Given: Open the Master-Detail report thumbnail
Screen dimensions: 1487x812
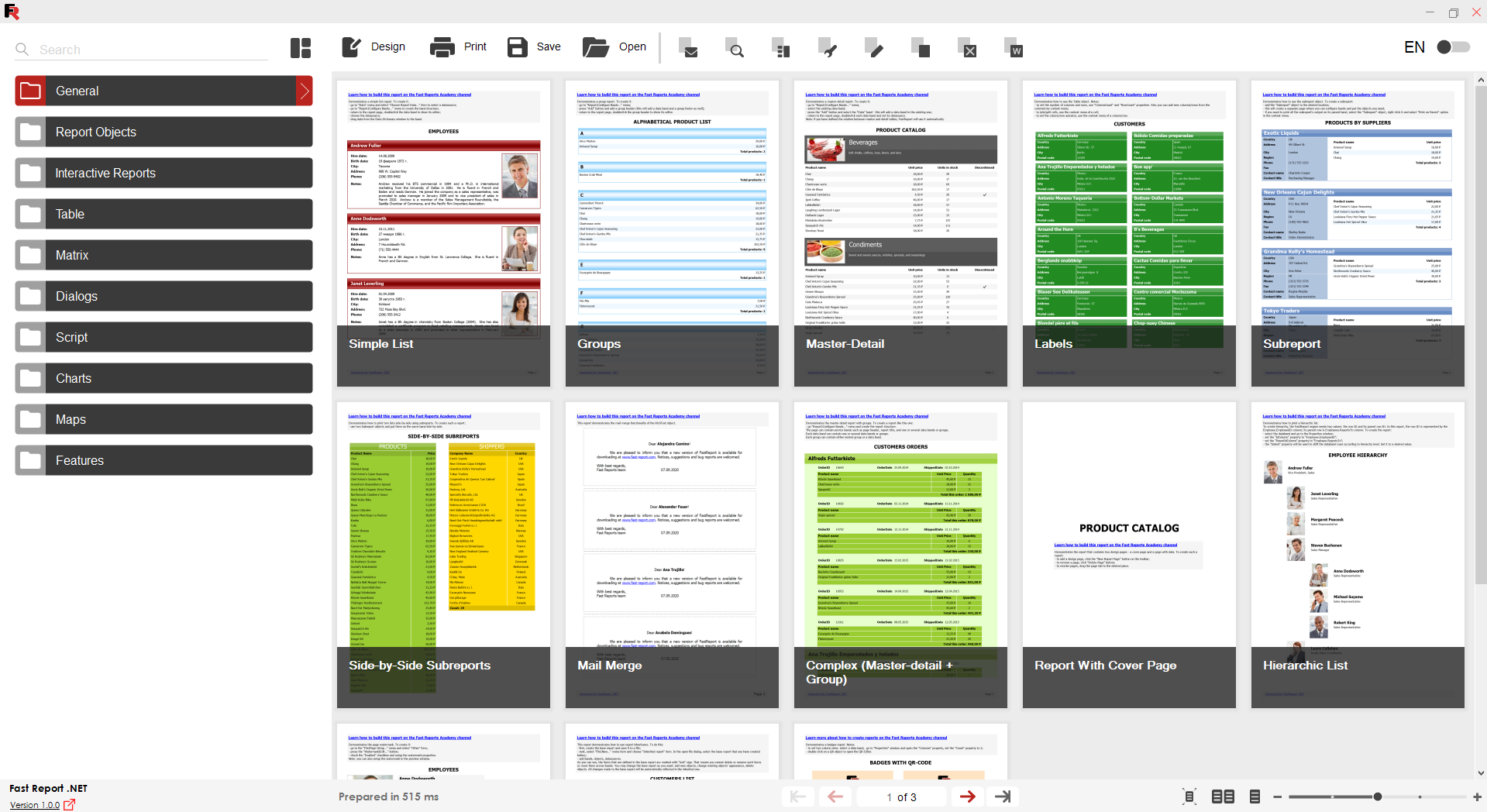Looking at the screenshot, I should 900,233.
